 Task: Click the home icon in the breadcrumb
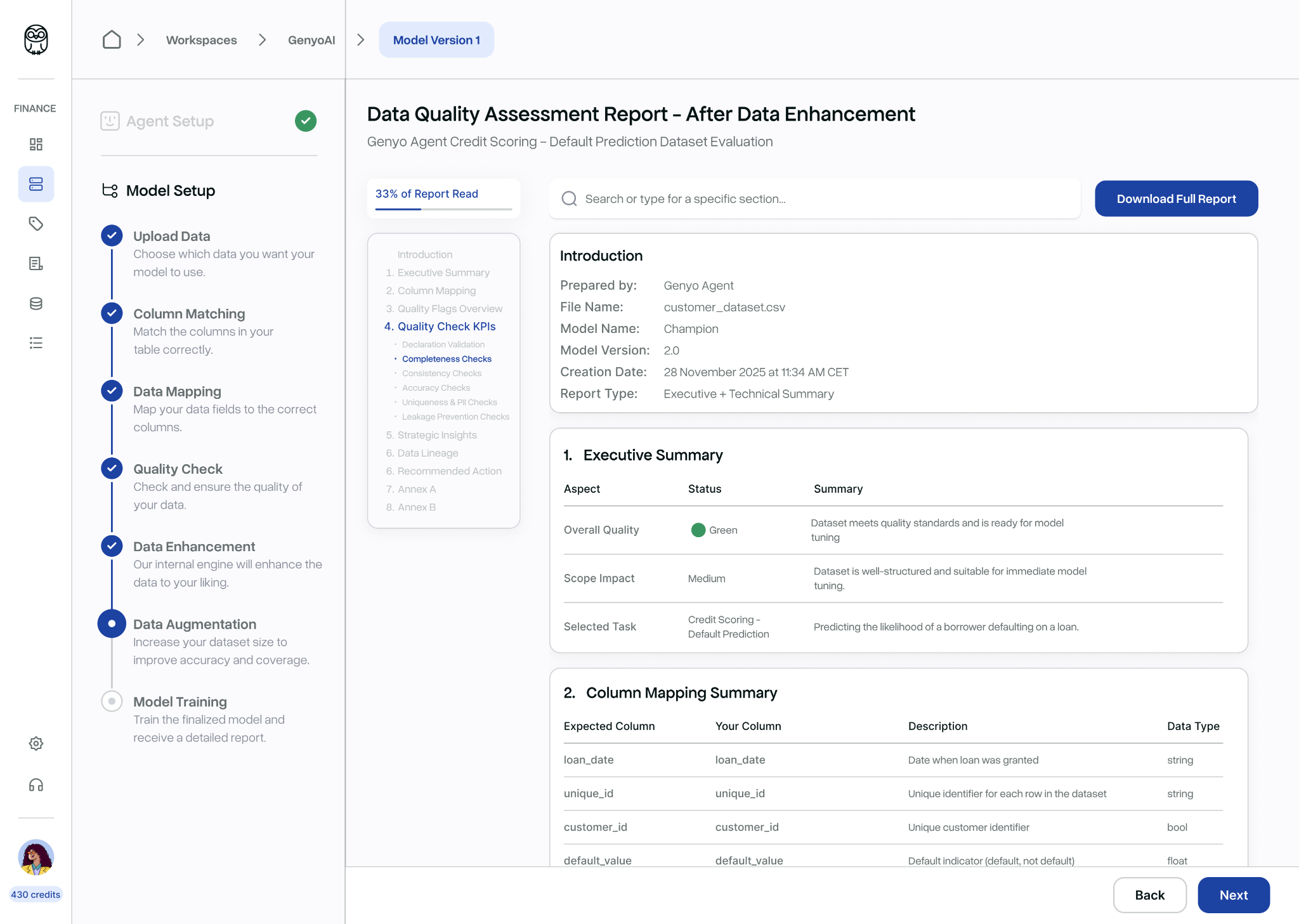112,39
